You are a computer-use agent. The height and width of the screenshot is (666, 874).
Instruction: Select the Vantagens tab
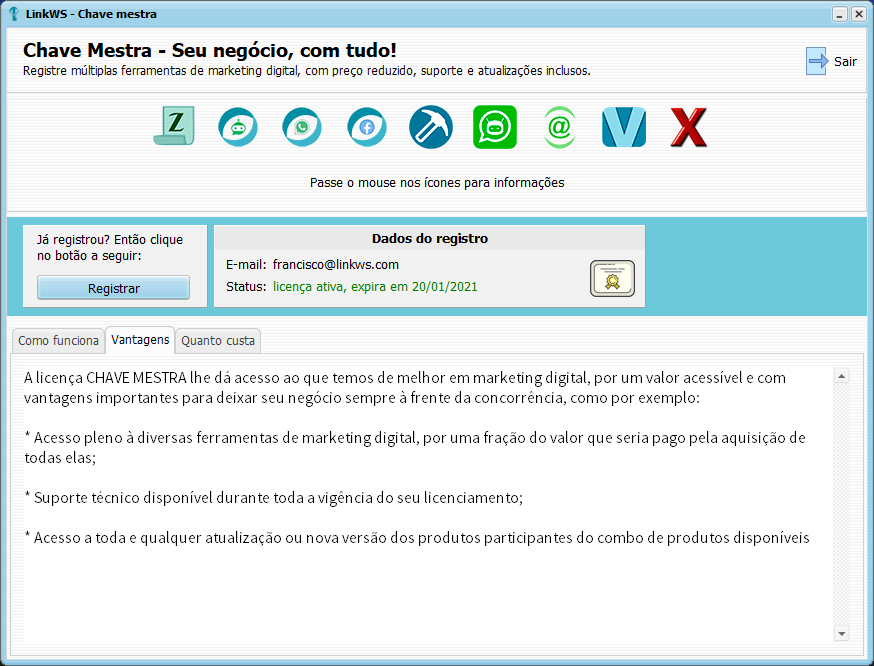click(140, 340)
